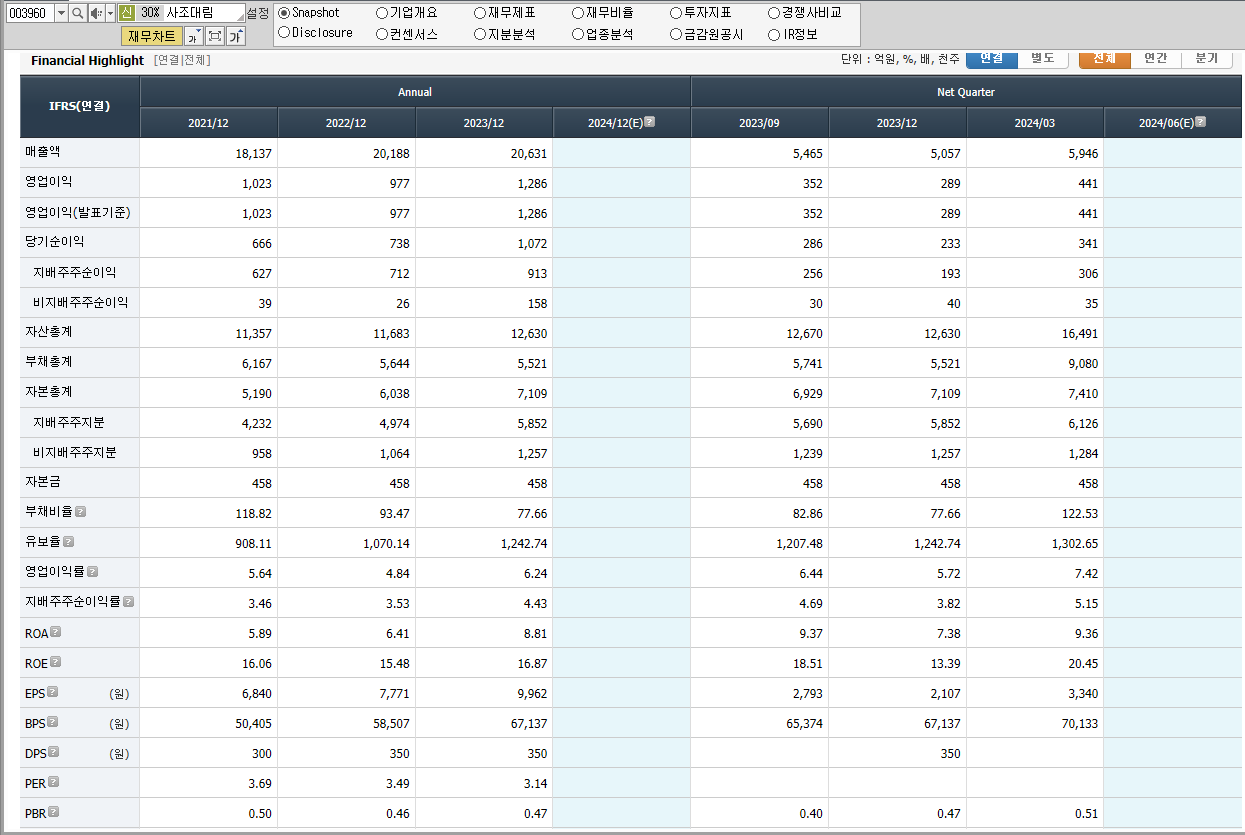
Task: Click help icon beside 지배주주순이익률
Action: click(128, 602)
